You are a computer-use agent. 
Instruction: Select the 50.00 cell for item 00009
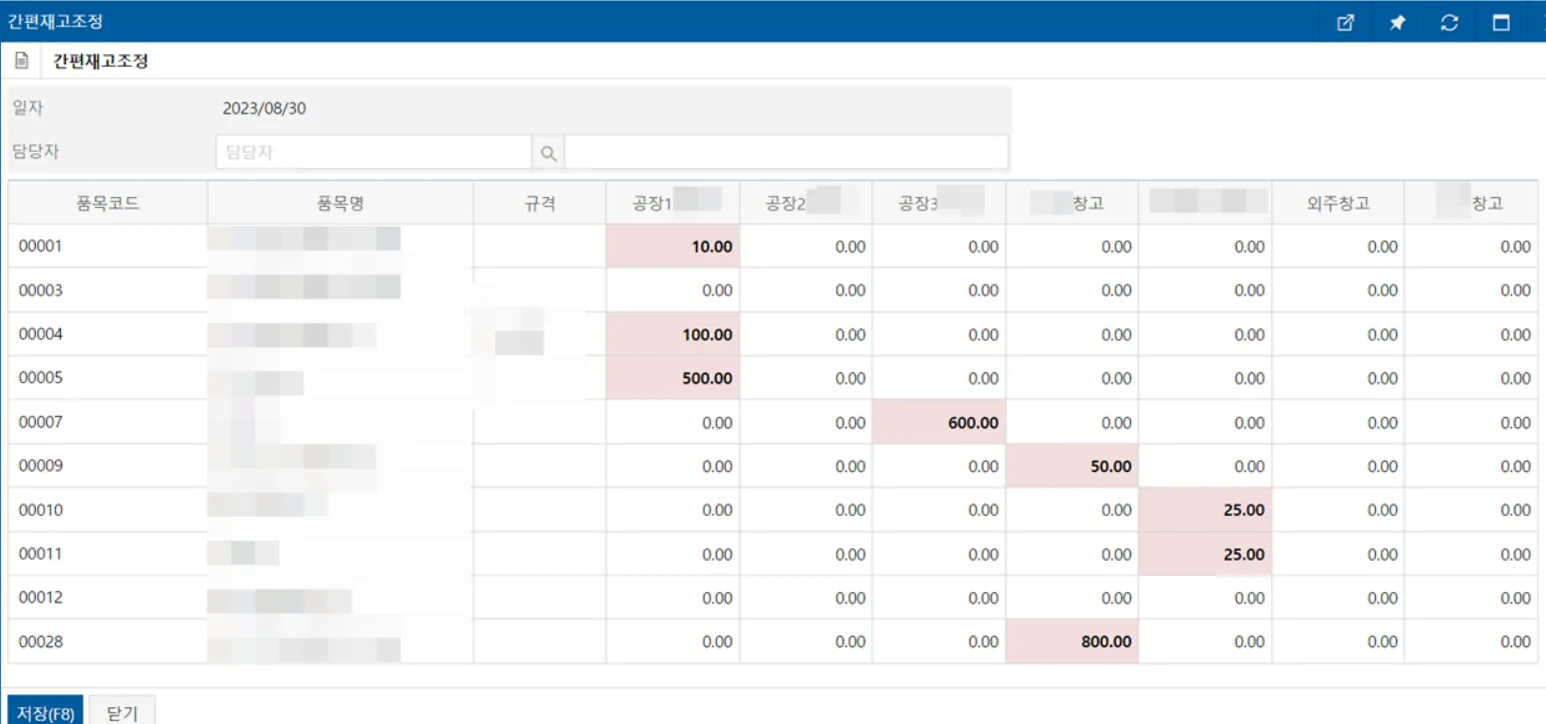1072,466
